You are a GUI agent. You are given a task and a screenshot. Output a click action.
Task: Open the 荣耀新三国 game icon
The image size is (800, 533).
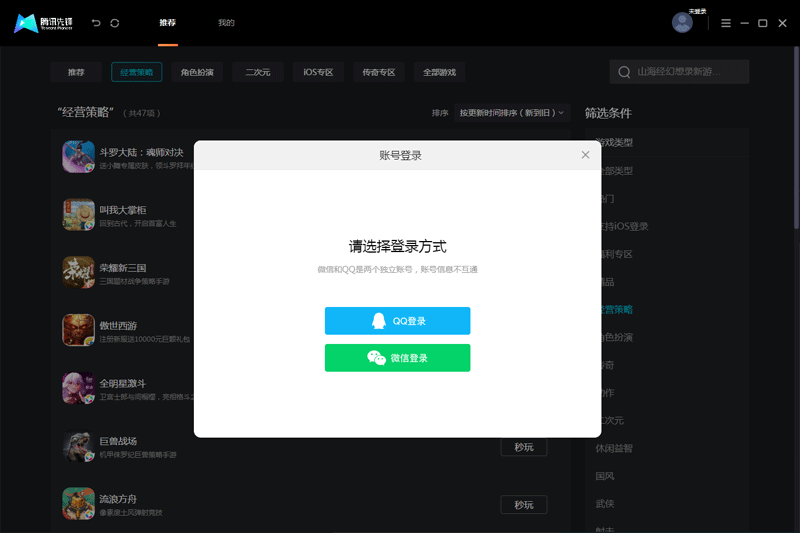[x=79, y=272]
